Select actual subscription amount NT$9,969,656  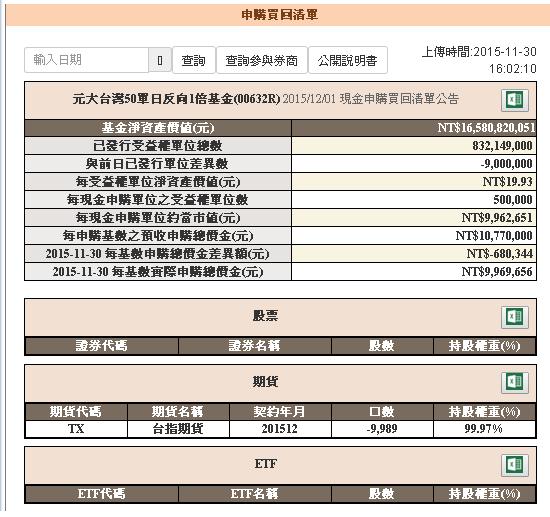(x=497, y=272)
